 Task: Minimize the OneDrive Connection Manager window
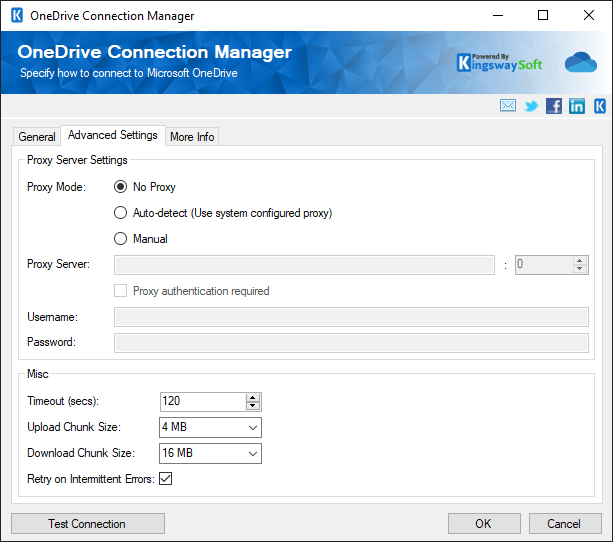498,16
